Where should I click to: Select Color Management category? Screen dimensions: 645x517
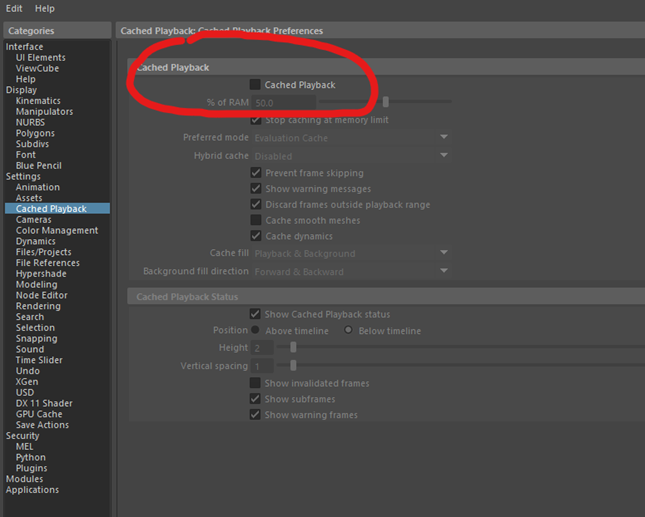(57, 230)
